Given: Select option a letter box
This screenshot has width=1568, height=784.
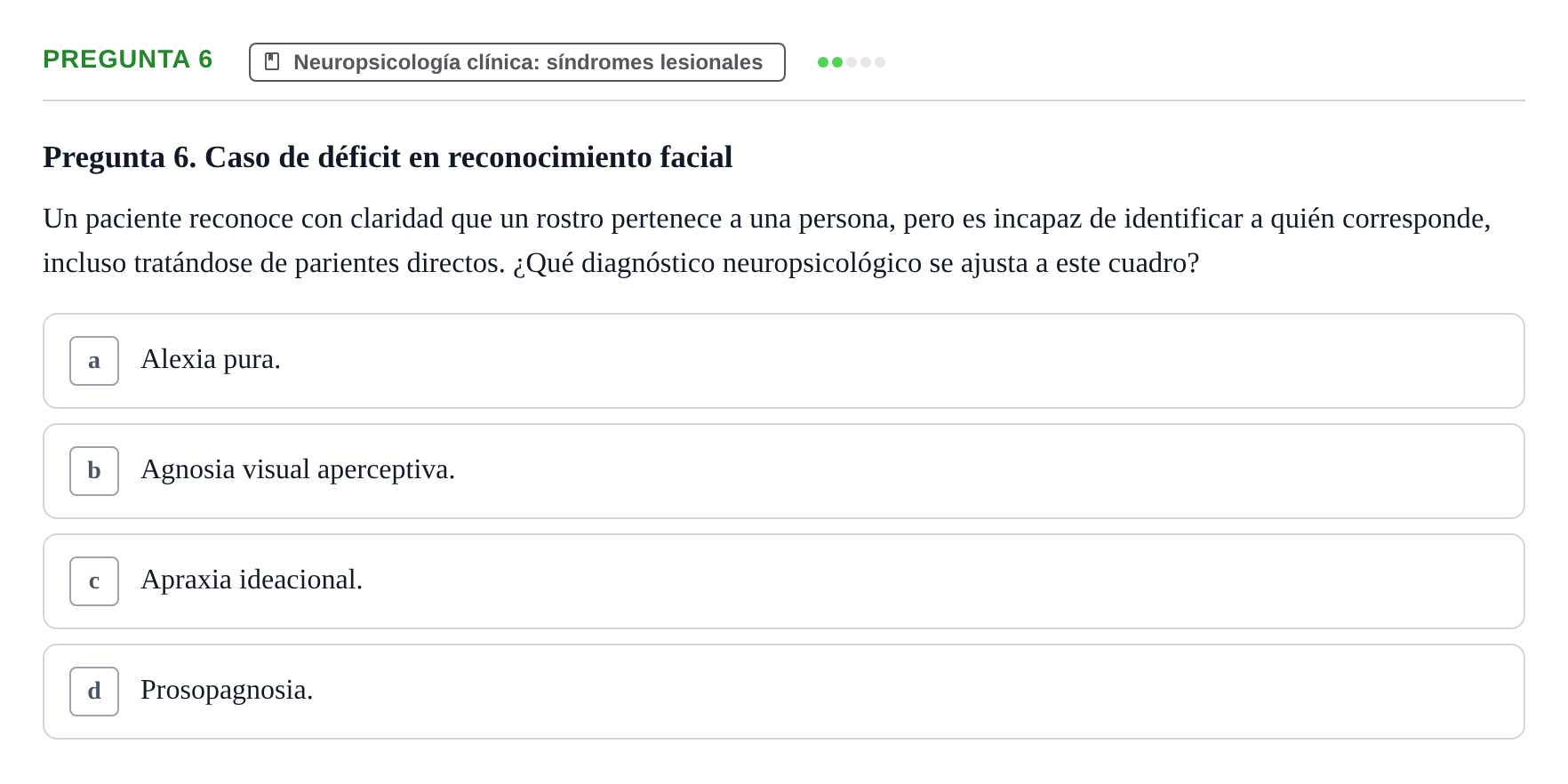Looking at the screenshot, I should 94,361.
